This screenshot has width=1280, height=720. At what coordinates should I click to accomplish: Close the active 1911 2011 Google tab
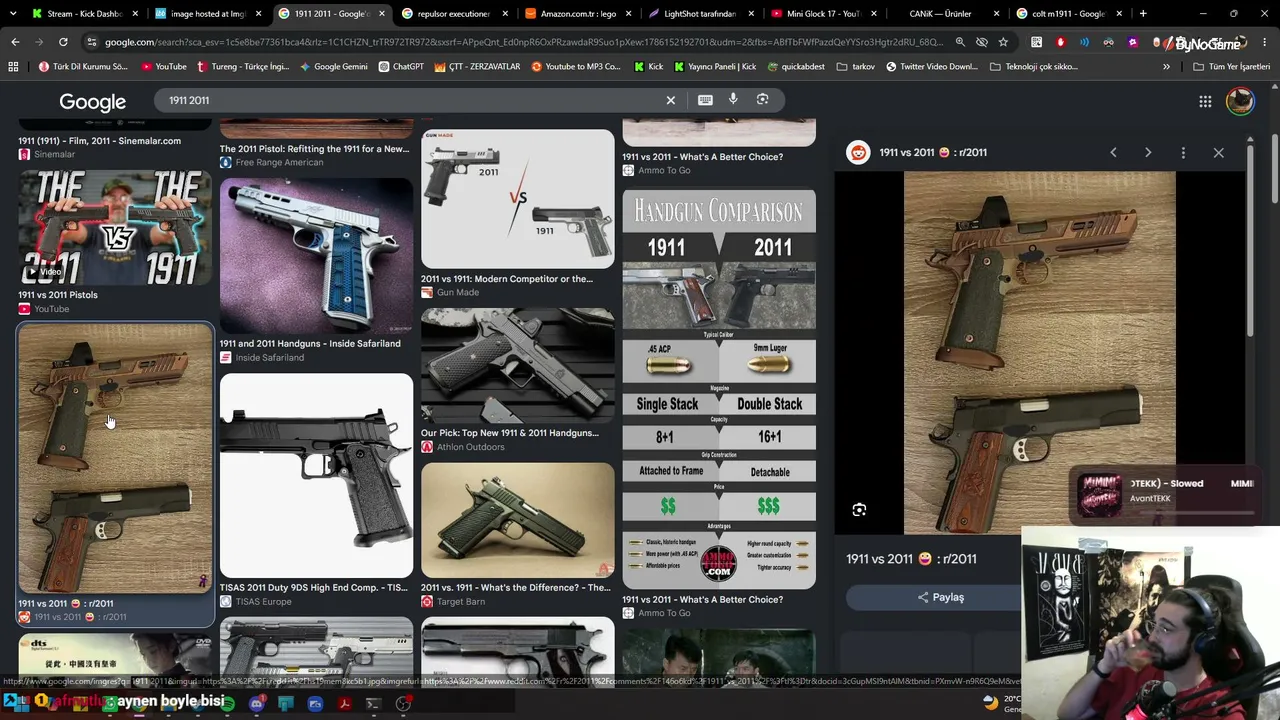click(381, 14)
